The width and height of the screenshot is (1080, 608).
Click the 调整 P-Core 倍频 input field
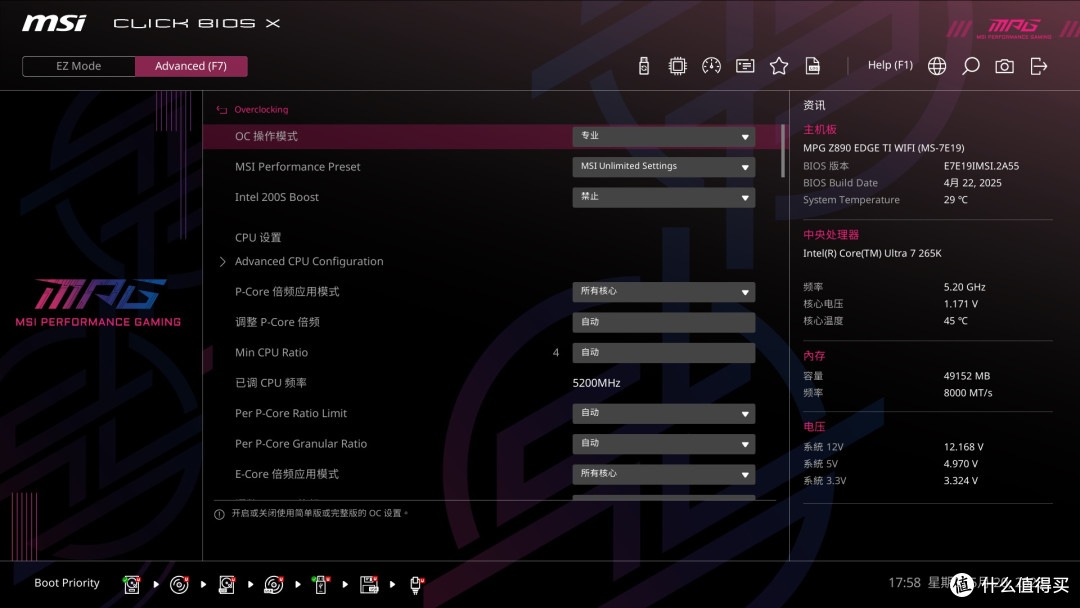click(x=663, y=322)
